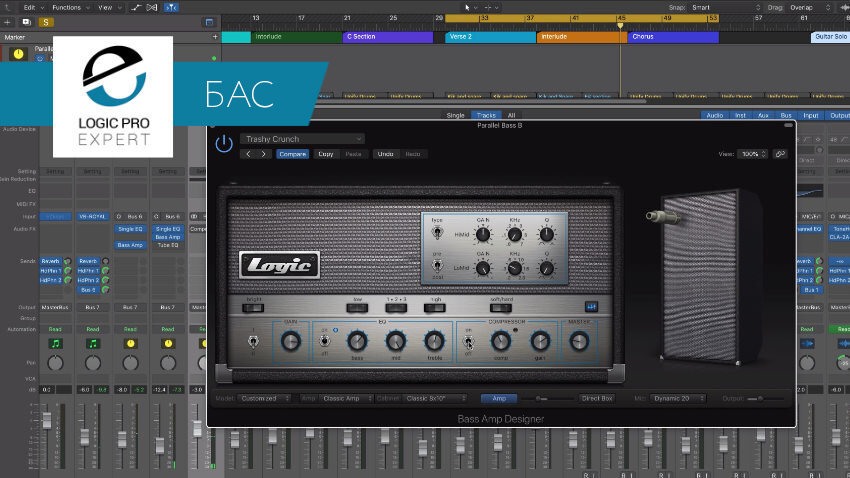The height and width of the screenshot is (478, 850).
Task: Click the HiMid GAIN knob
Action: point(482,235)
